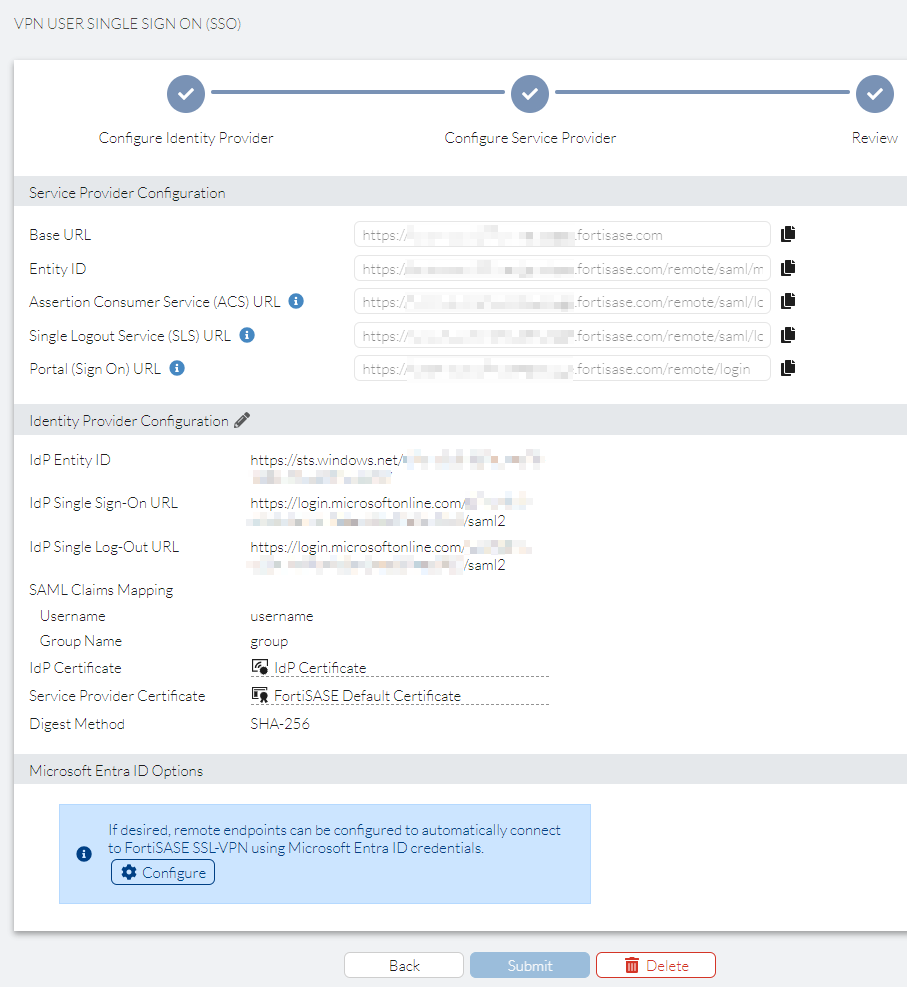Copy the Single Logout Service URL
Viewport: 907px width, 987px height.
[x=787, y=334]
